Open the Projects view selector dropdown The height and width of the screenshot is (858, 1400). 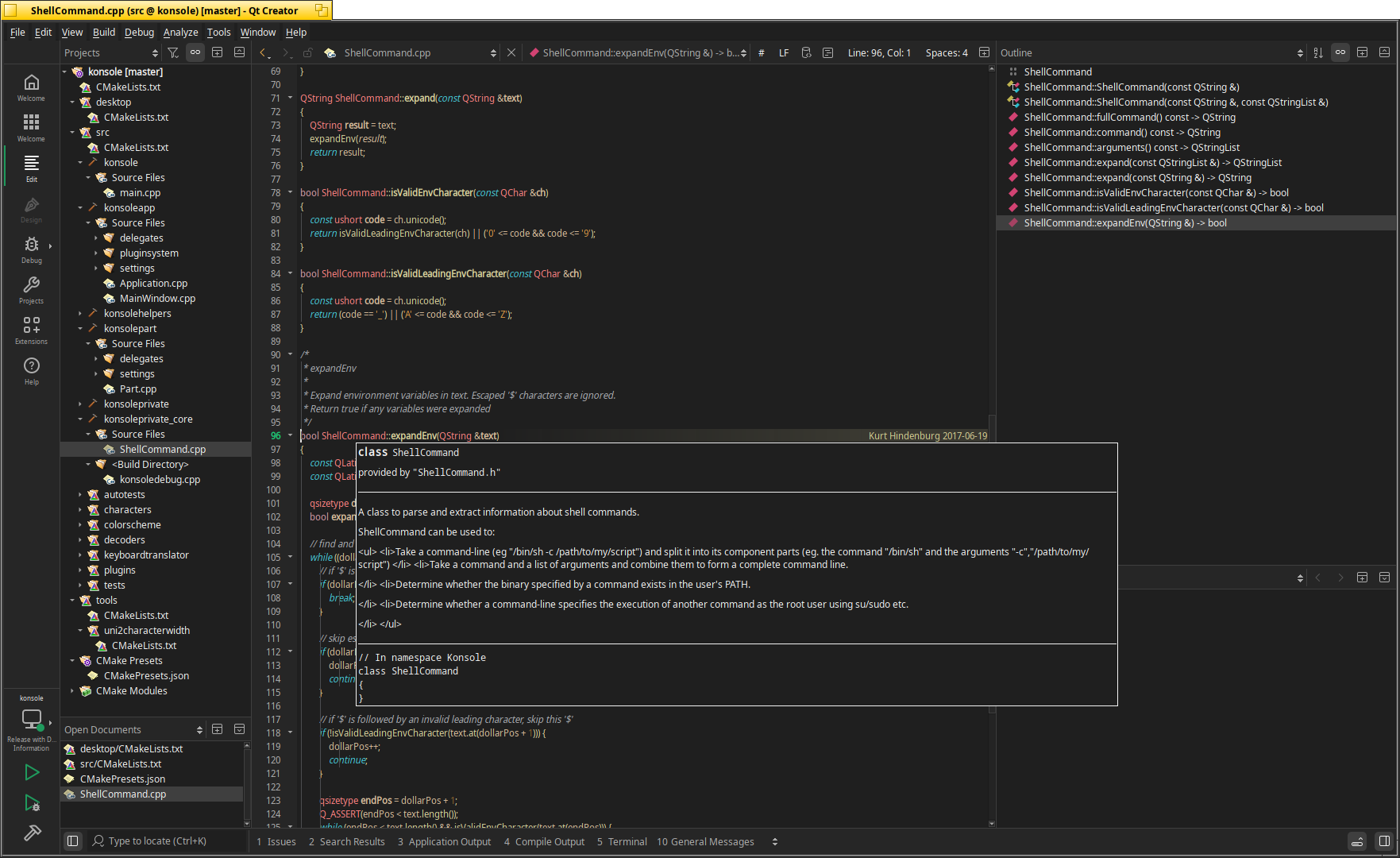pyautogui.click(x=111, y=52)
